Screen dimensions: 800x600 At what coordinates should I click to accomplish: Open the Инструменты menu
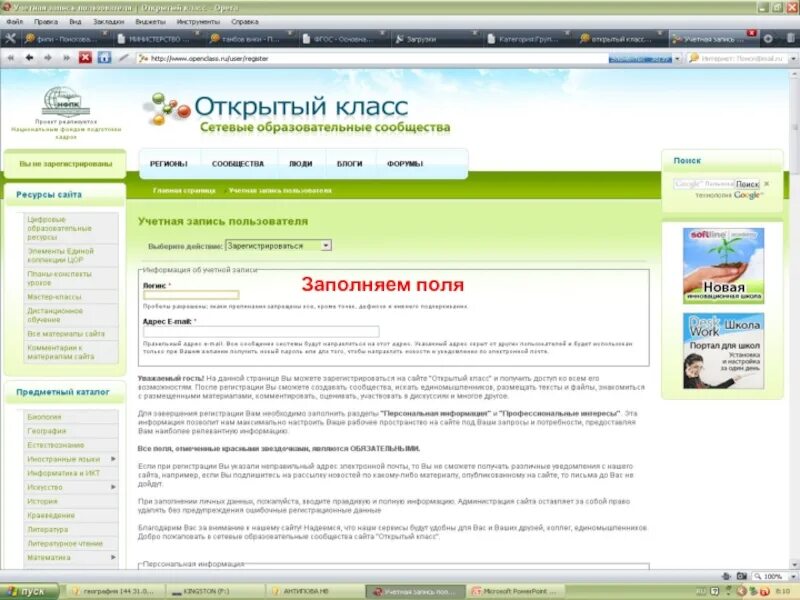198,22
